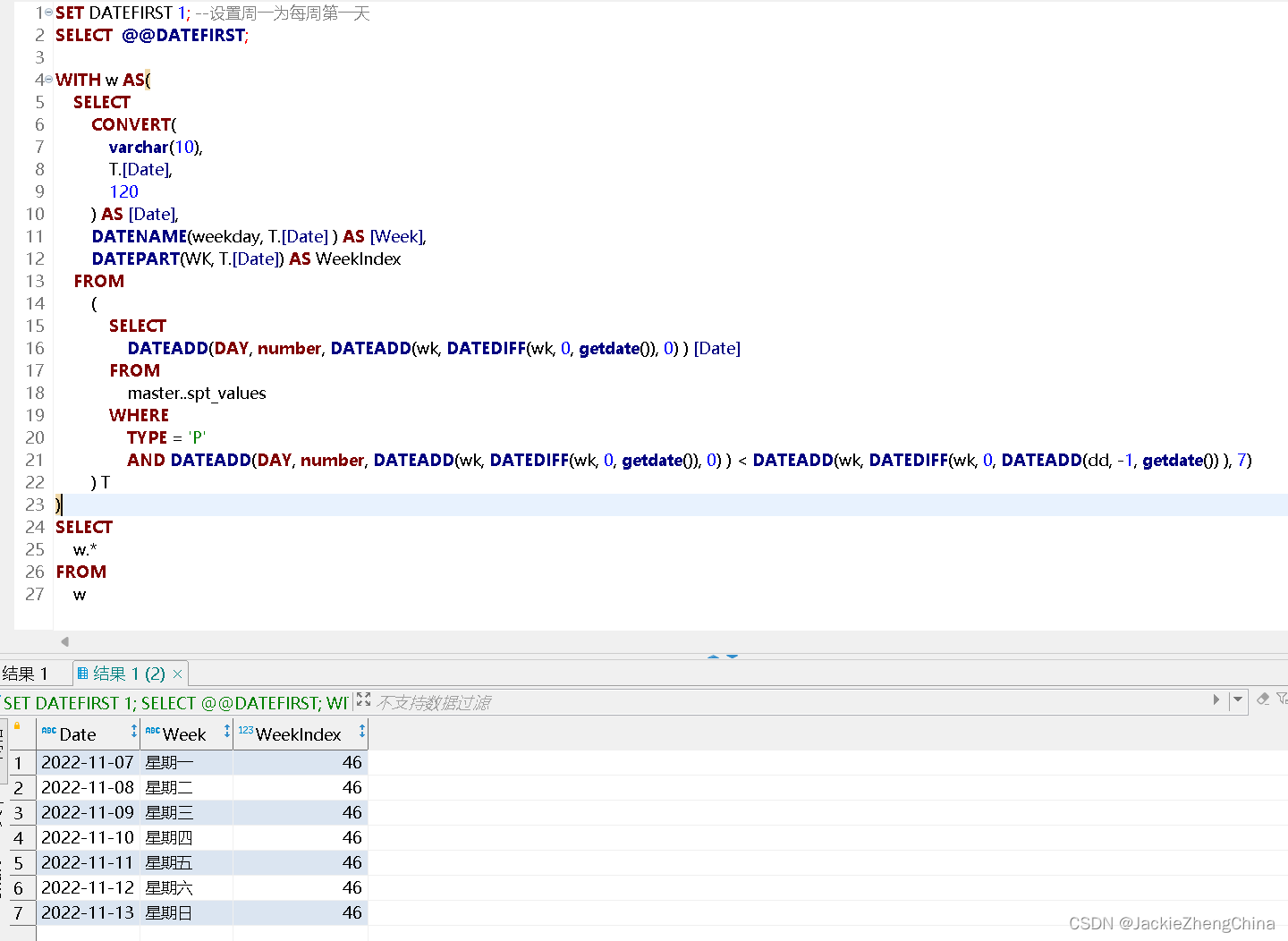Click line number 12 in editor gutter

coord(35,259)
